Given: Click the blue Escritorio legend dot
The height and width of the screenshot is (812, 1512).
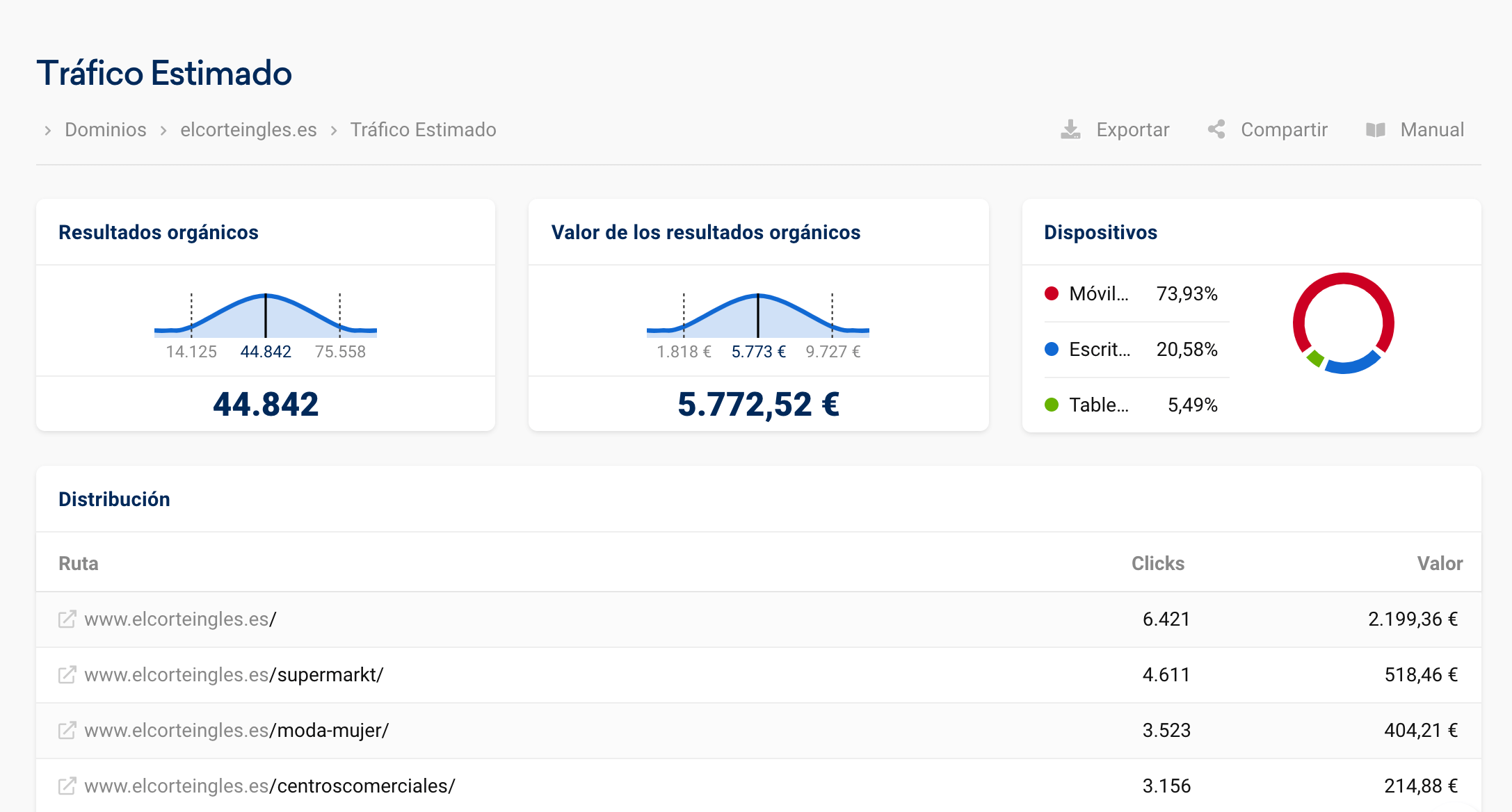Looking at the screenshot, I should [x=1052, y=349].
